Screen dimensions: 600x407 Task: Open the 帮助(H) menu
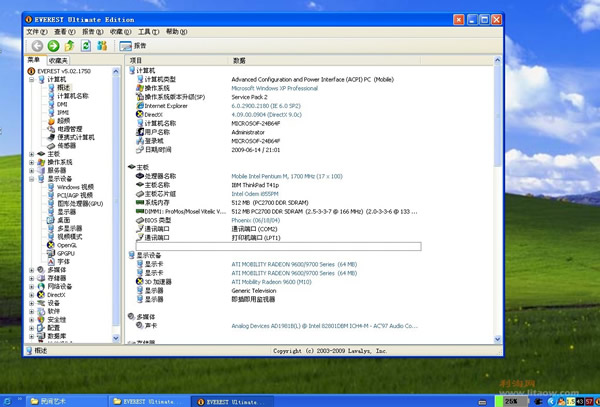(176, 32)
